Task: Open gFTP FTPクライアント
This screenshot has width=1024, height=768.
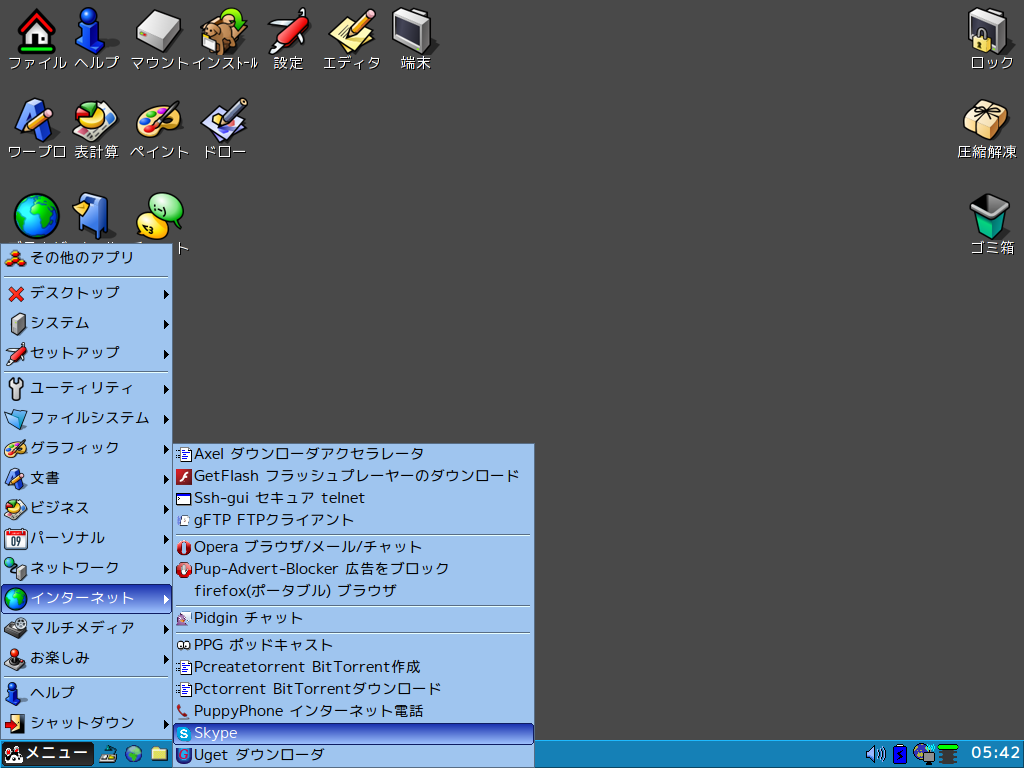Action: pos(353,520)
